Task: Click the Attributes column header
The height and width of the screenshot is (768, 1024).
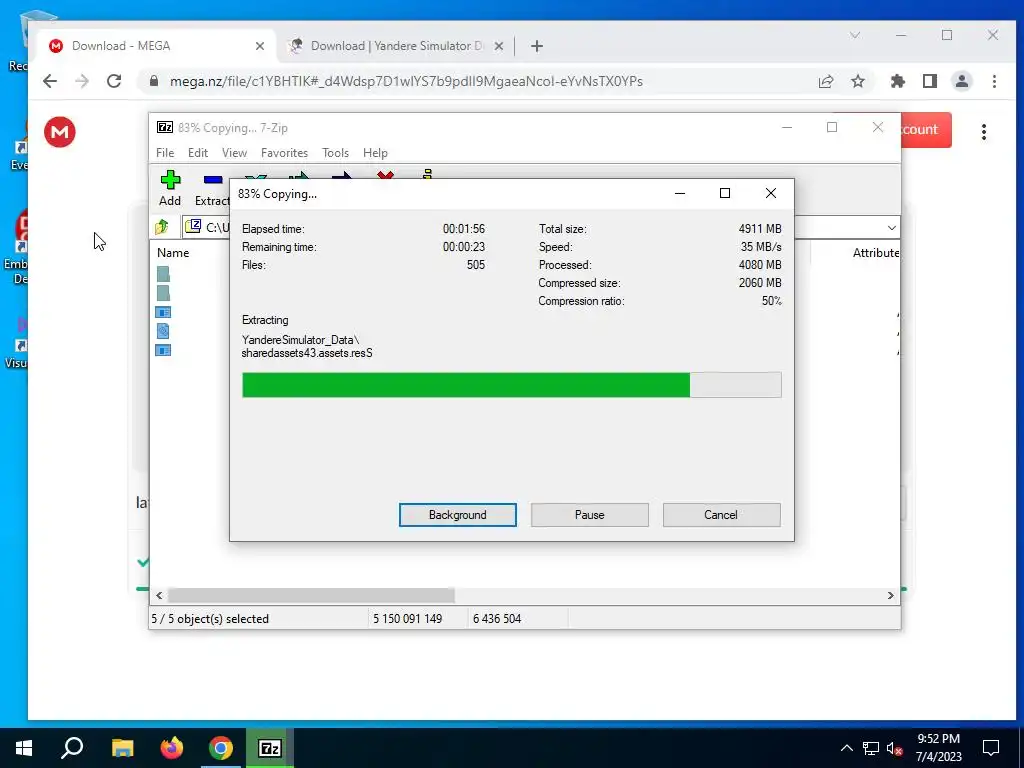Action: (x=876, y=253)
